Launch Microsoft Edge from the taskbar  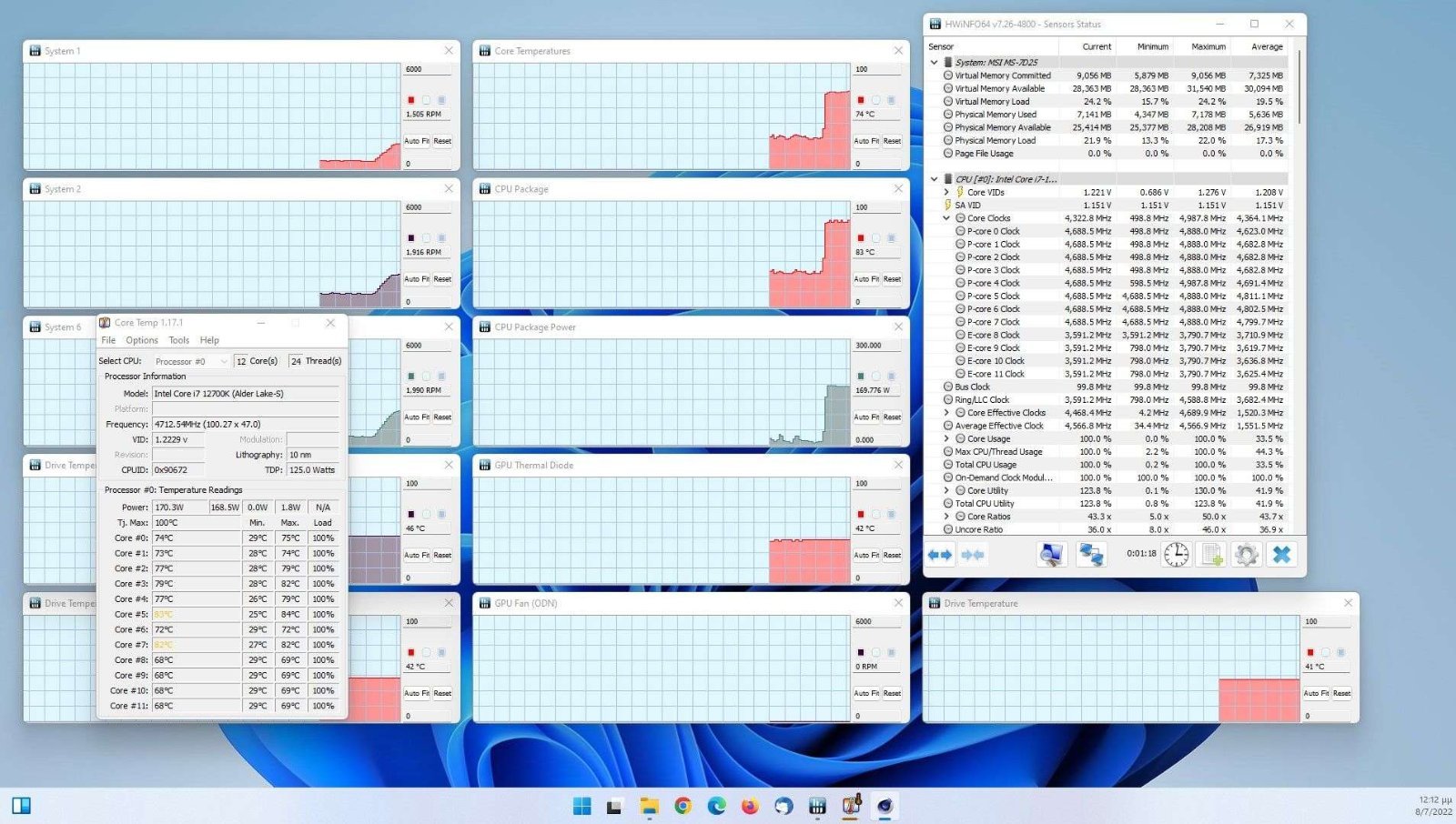pyautogui.click(x=716, y=806)
